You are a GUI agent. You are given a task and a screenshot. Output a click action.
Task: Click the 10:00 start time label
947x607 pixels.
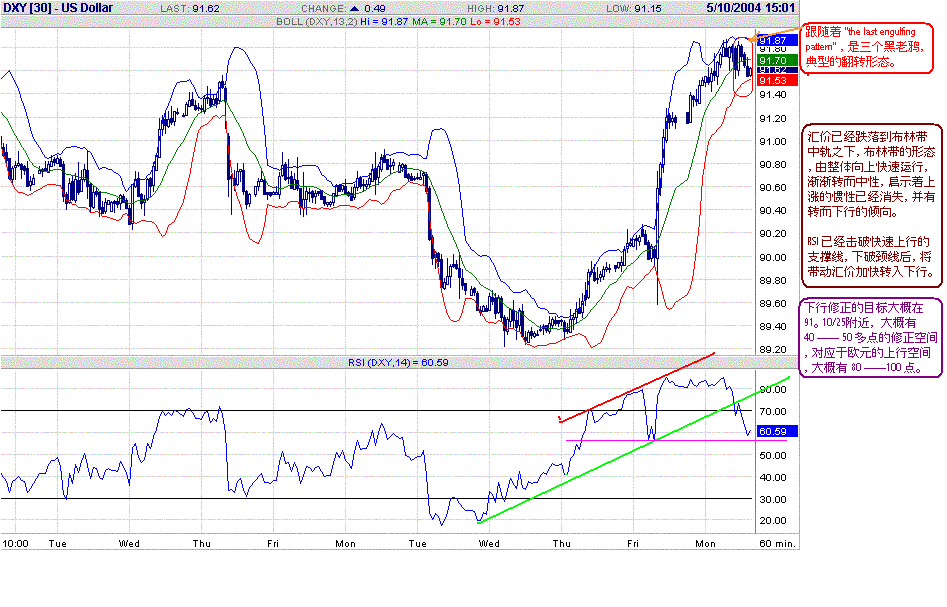[x=15, y=544]
